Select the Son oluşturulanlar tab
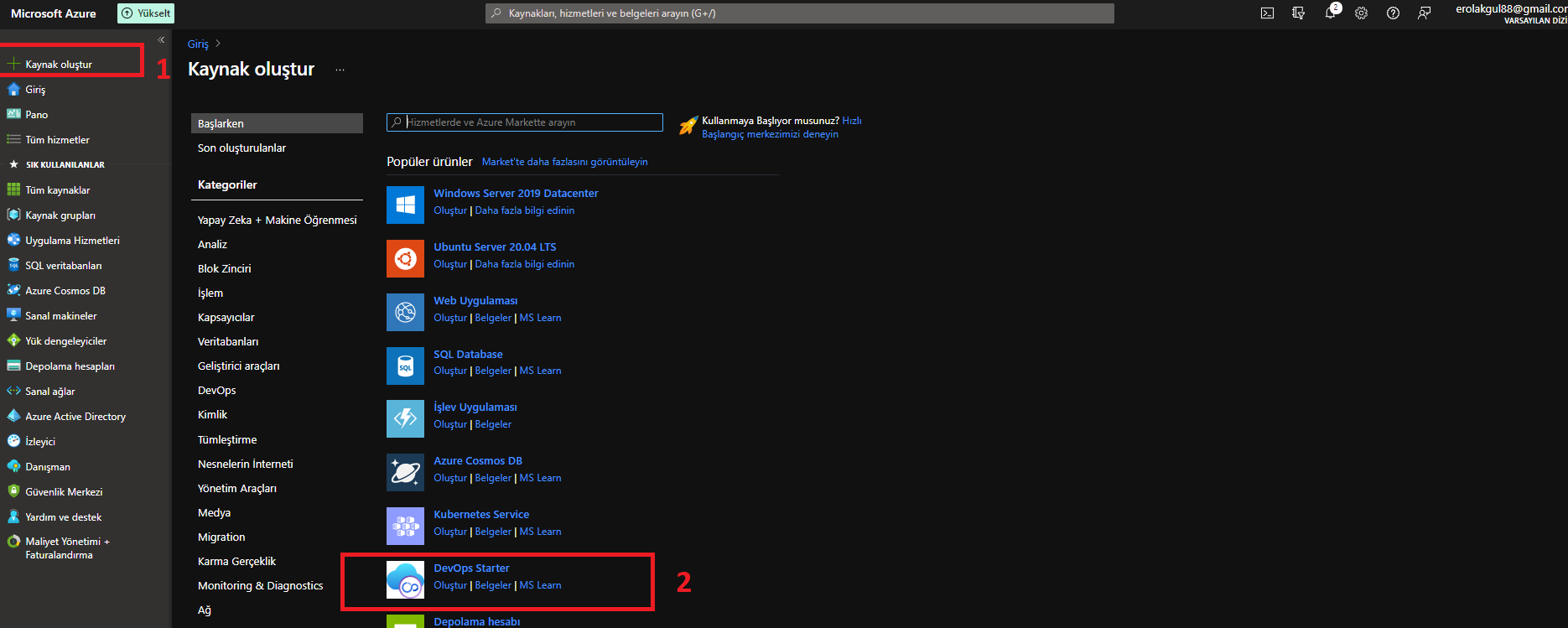 [x=241, y=148]
